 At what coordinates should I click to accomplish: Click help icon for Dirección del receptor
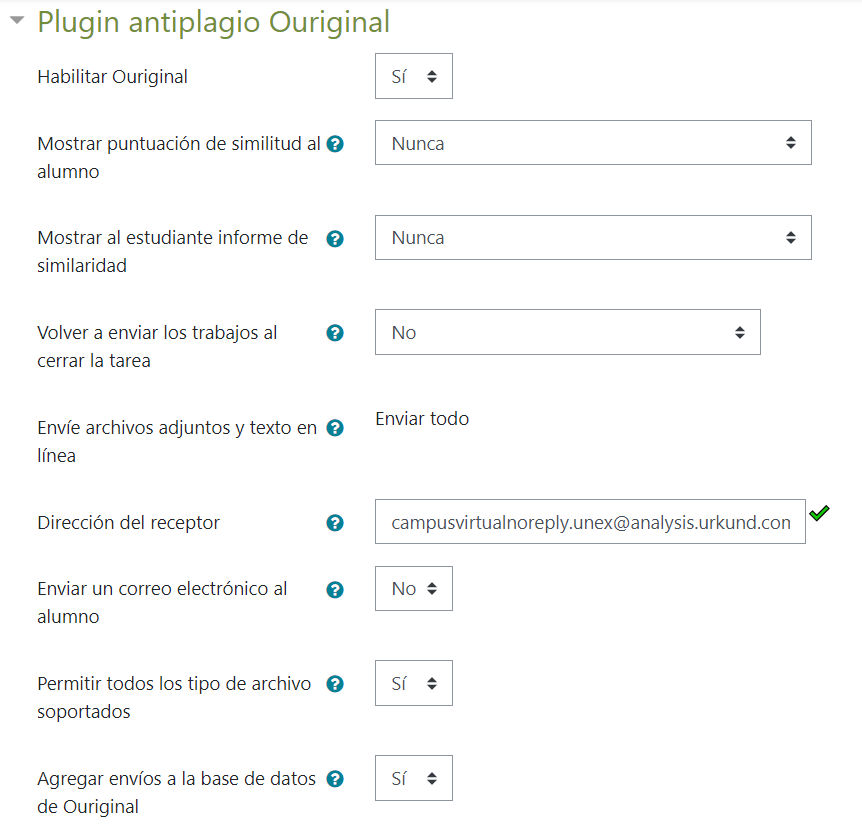[336, 523]
